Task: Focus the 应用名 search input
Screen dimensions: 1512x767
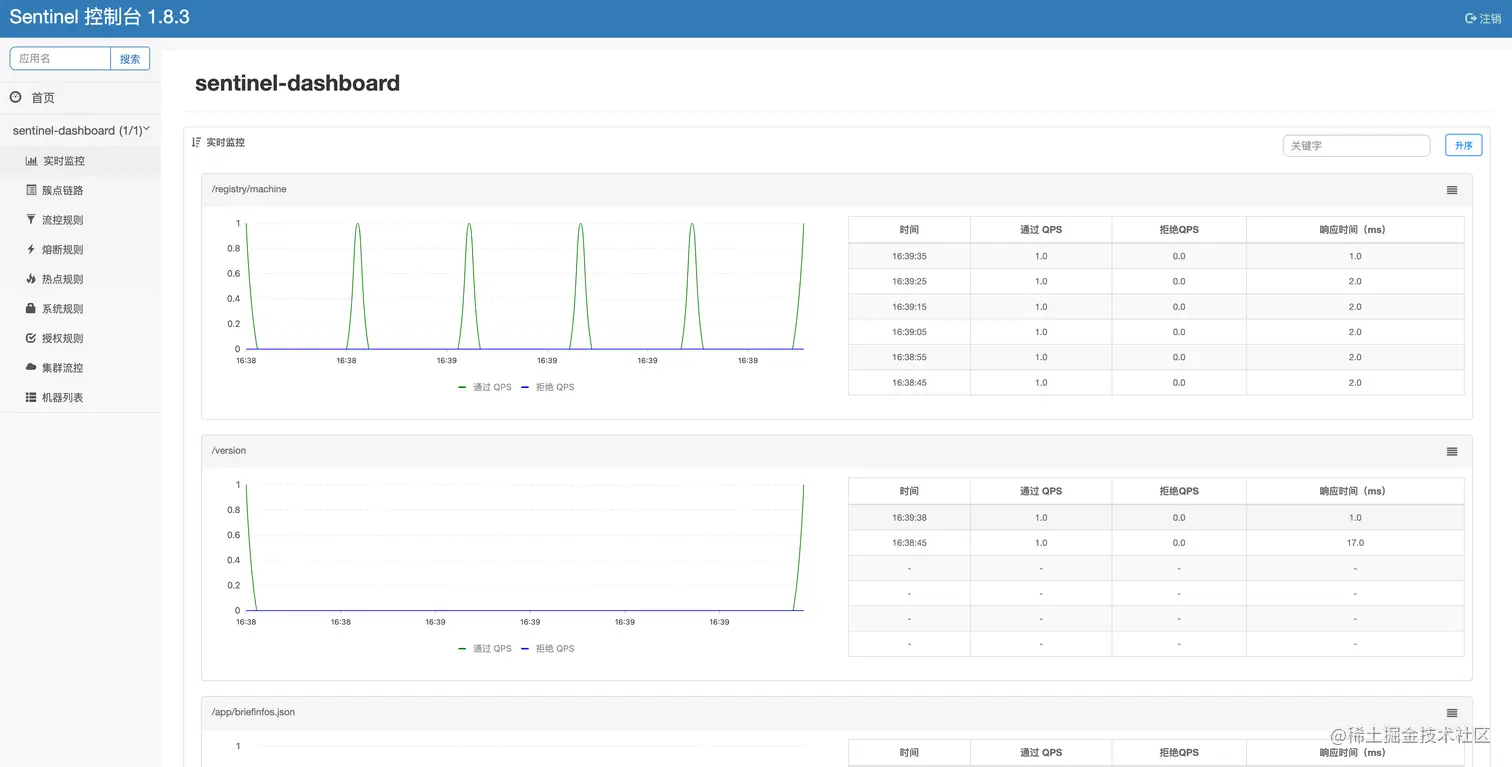Action: (x=60, y=59)
